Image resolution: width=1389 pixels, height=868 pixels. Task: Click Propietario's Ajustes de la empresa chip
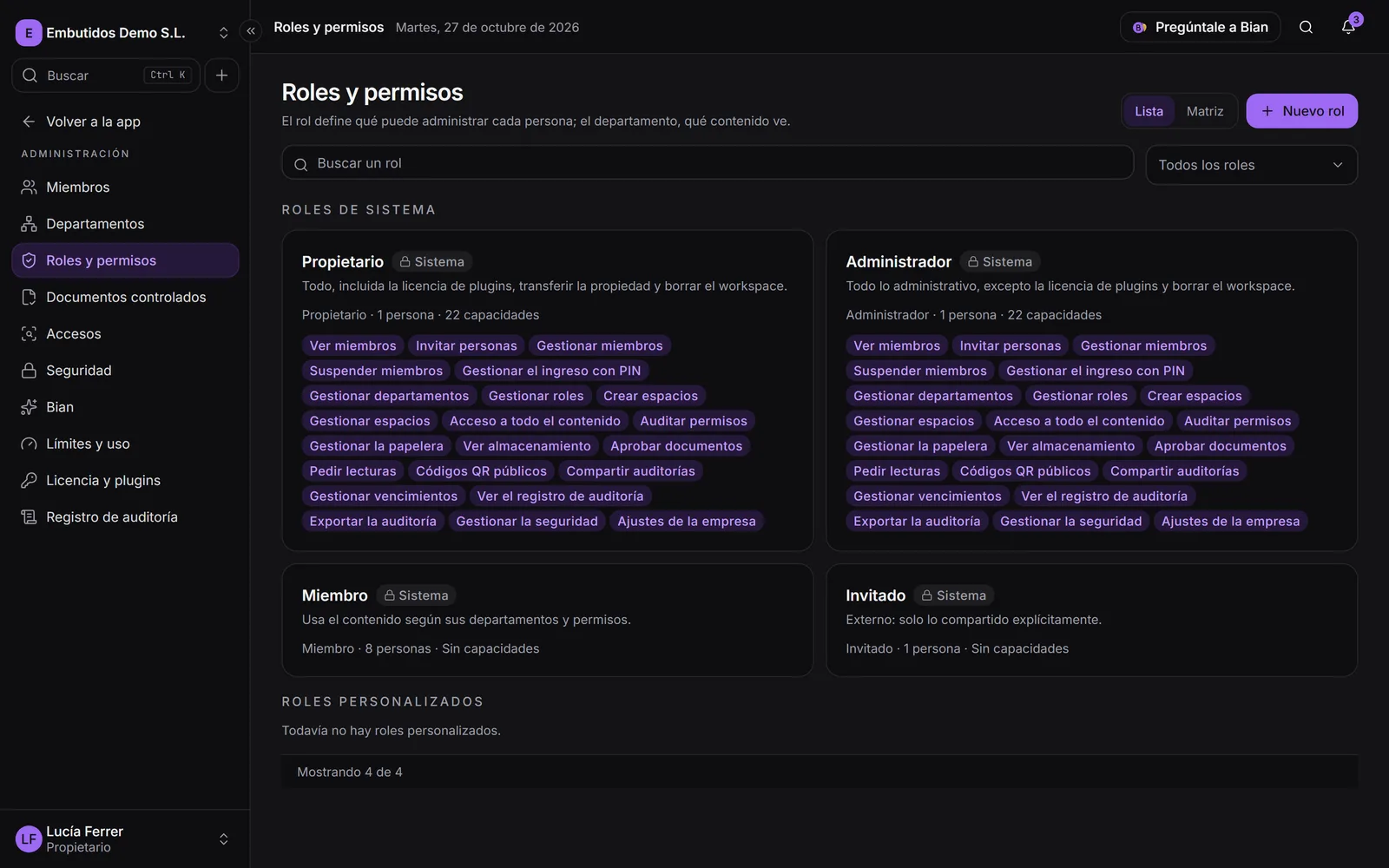pos(686,521)
